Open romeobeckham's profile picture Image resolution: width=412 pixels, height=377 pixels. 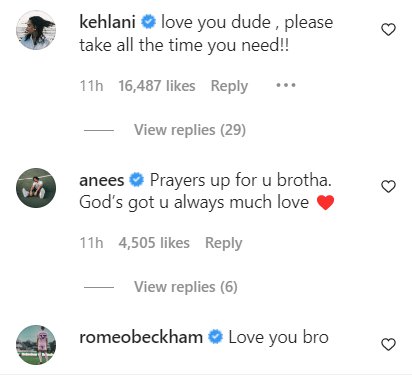pyautogui.click(x=36, y=345)
